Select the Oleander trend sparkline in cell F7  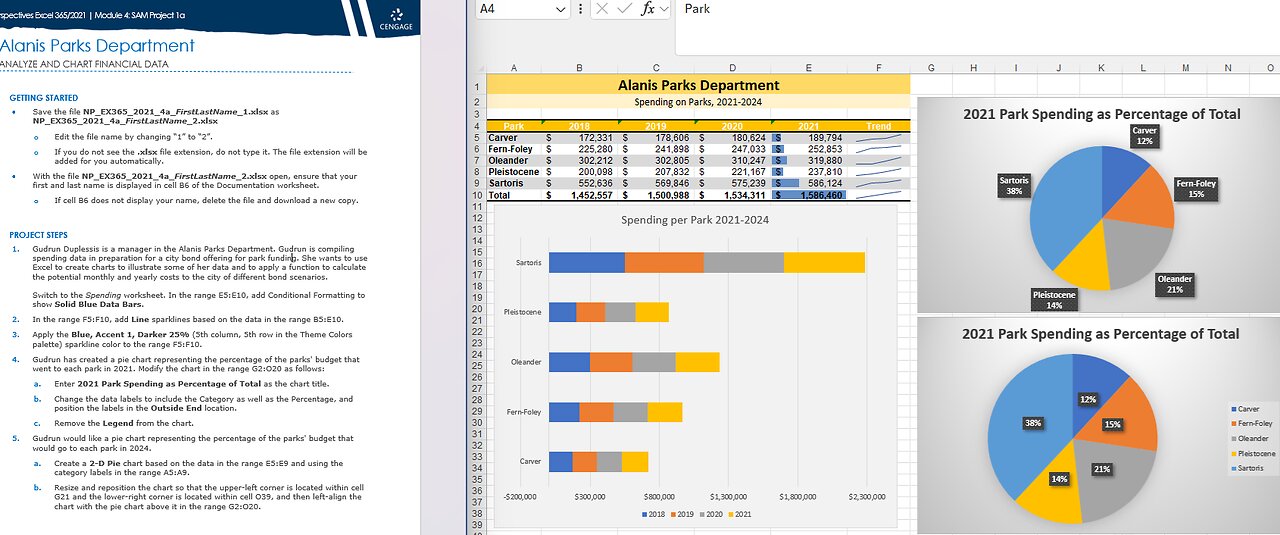(878, 160)
